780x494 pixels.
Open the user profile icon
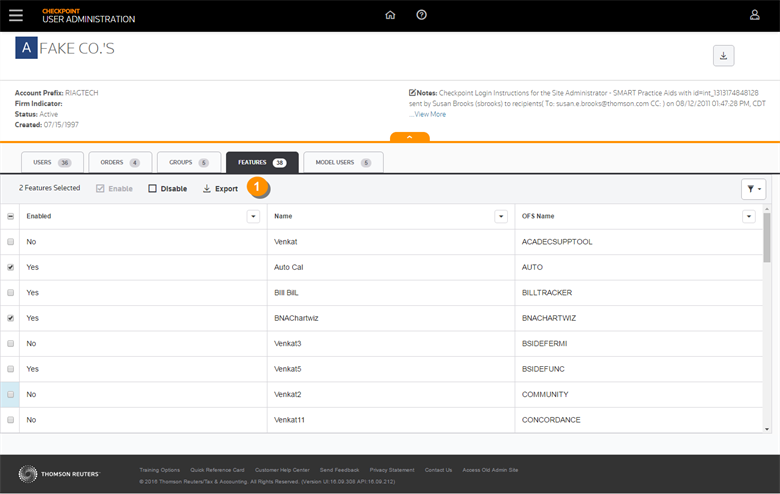click(755, 15)
